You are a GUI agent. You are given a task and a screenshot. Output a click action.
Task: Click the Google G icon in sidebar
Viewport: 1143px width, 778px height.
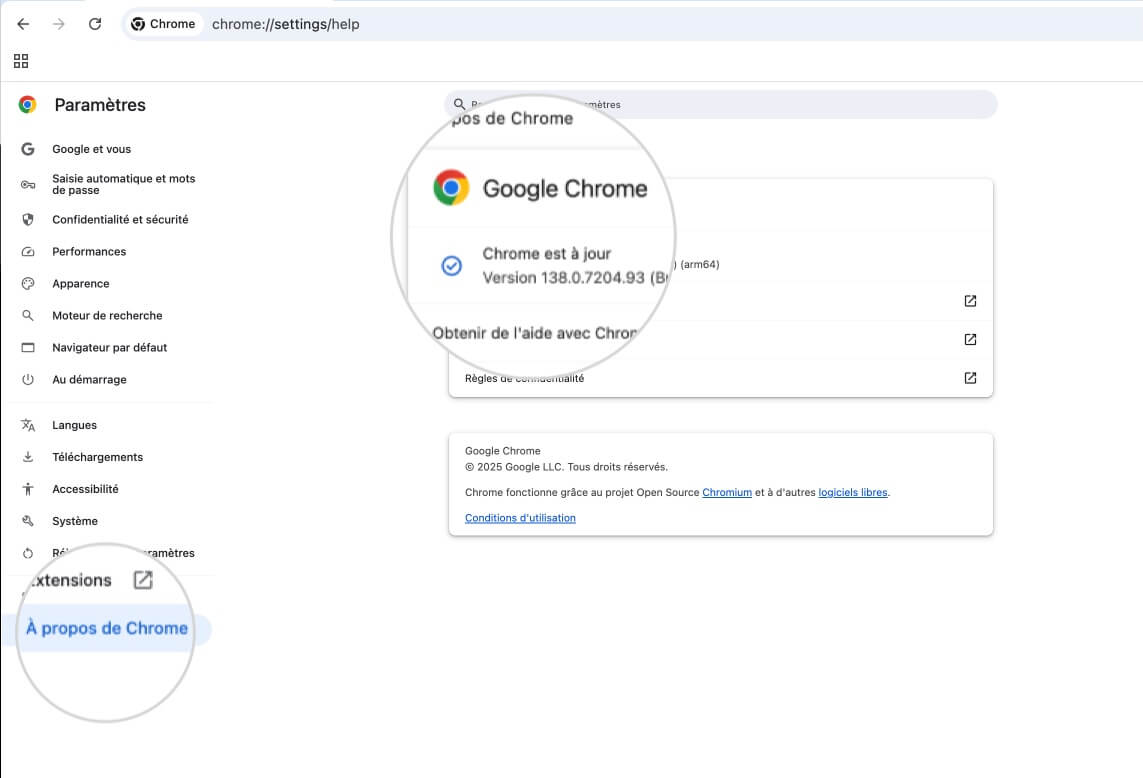point(28,149)
